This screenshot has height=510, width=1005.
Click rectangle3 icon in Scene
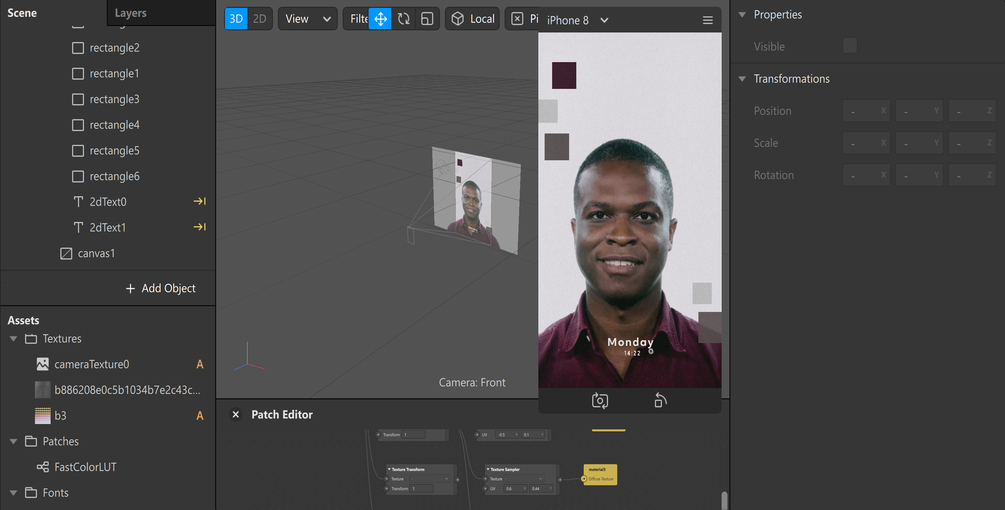tap(78, 99)
